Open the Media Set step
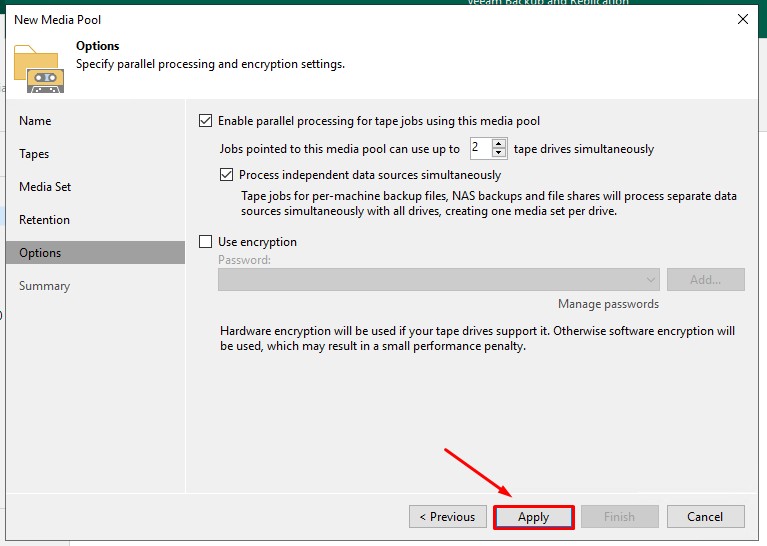 [45, 187]
